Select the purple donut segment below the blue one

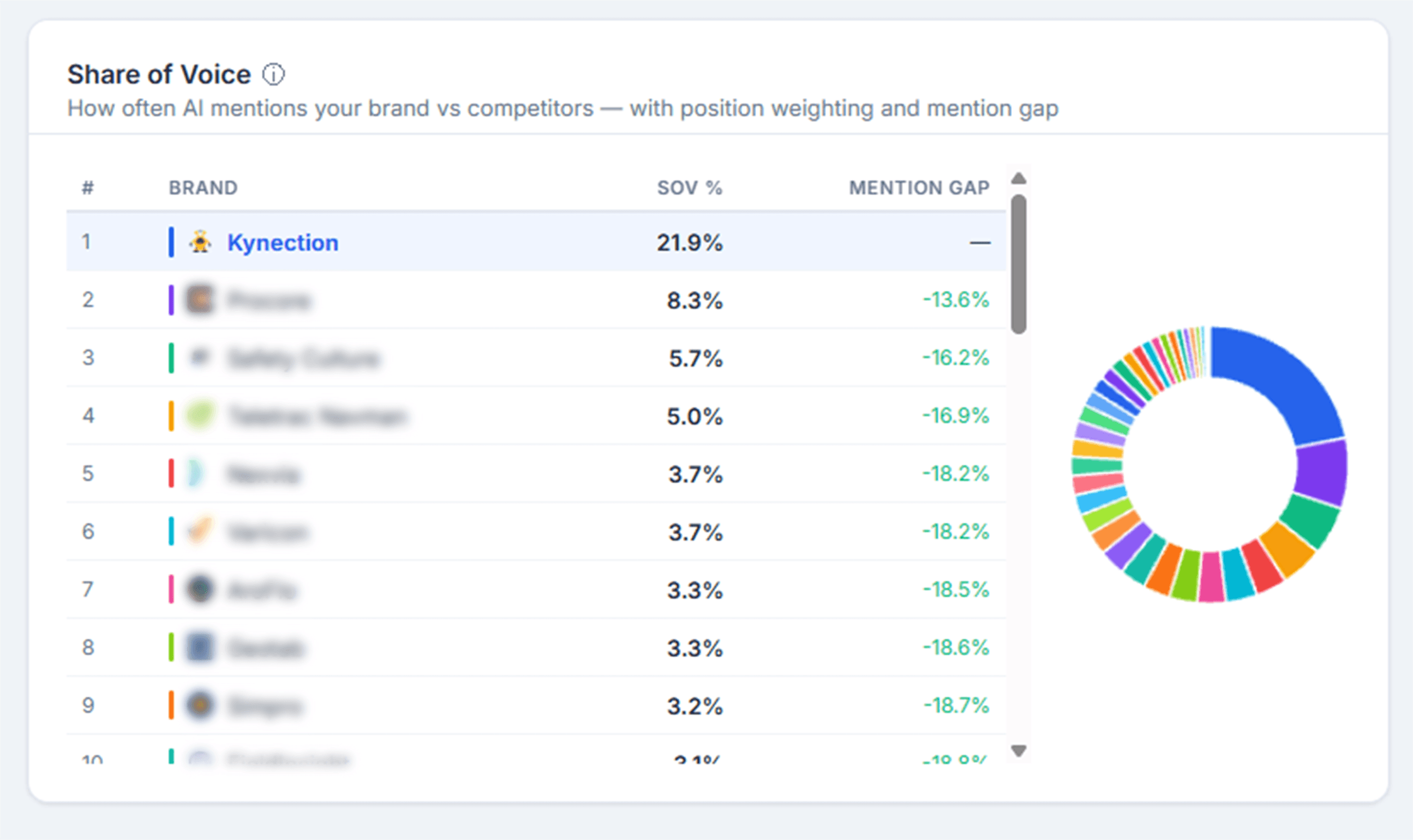point(1322,473)
